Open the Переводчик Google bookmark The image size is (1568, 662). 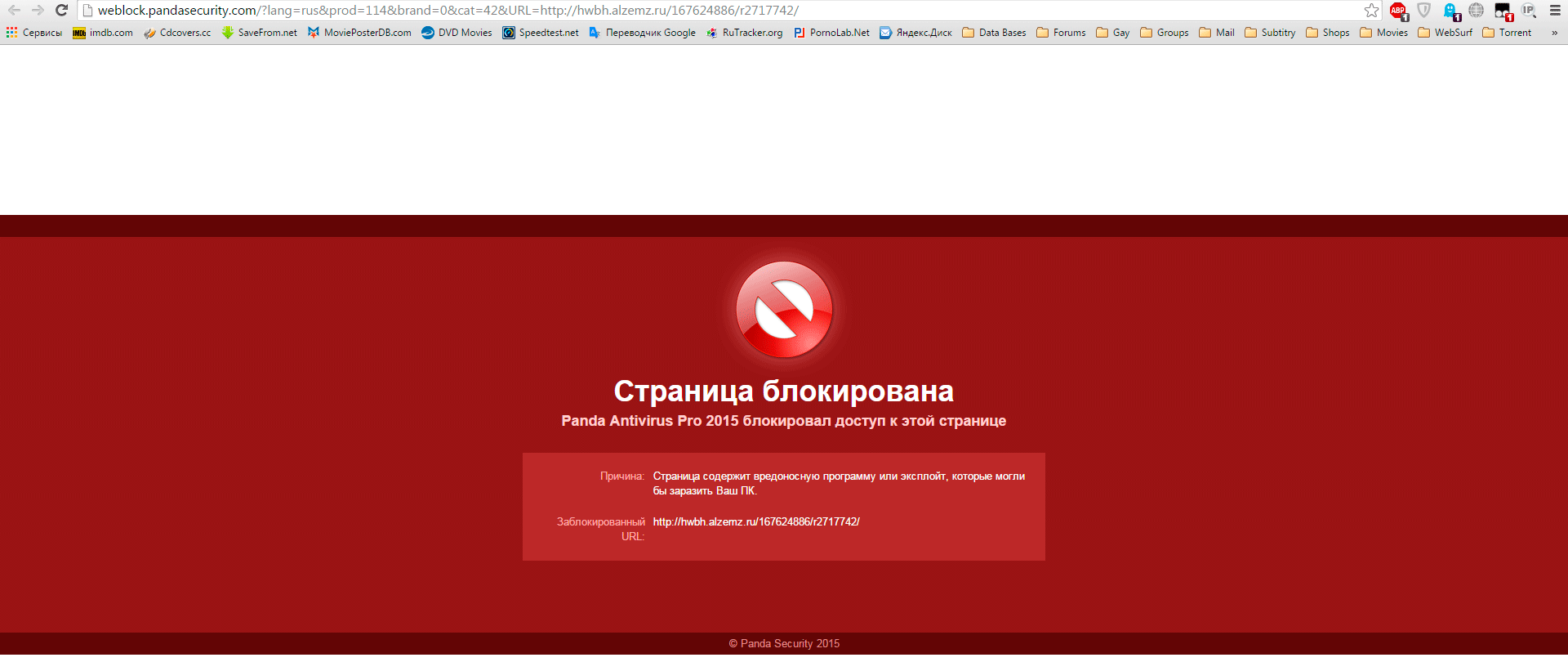pyautogui.click(x=643, y=33)
